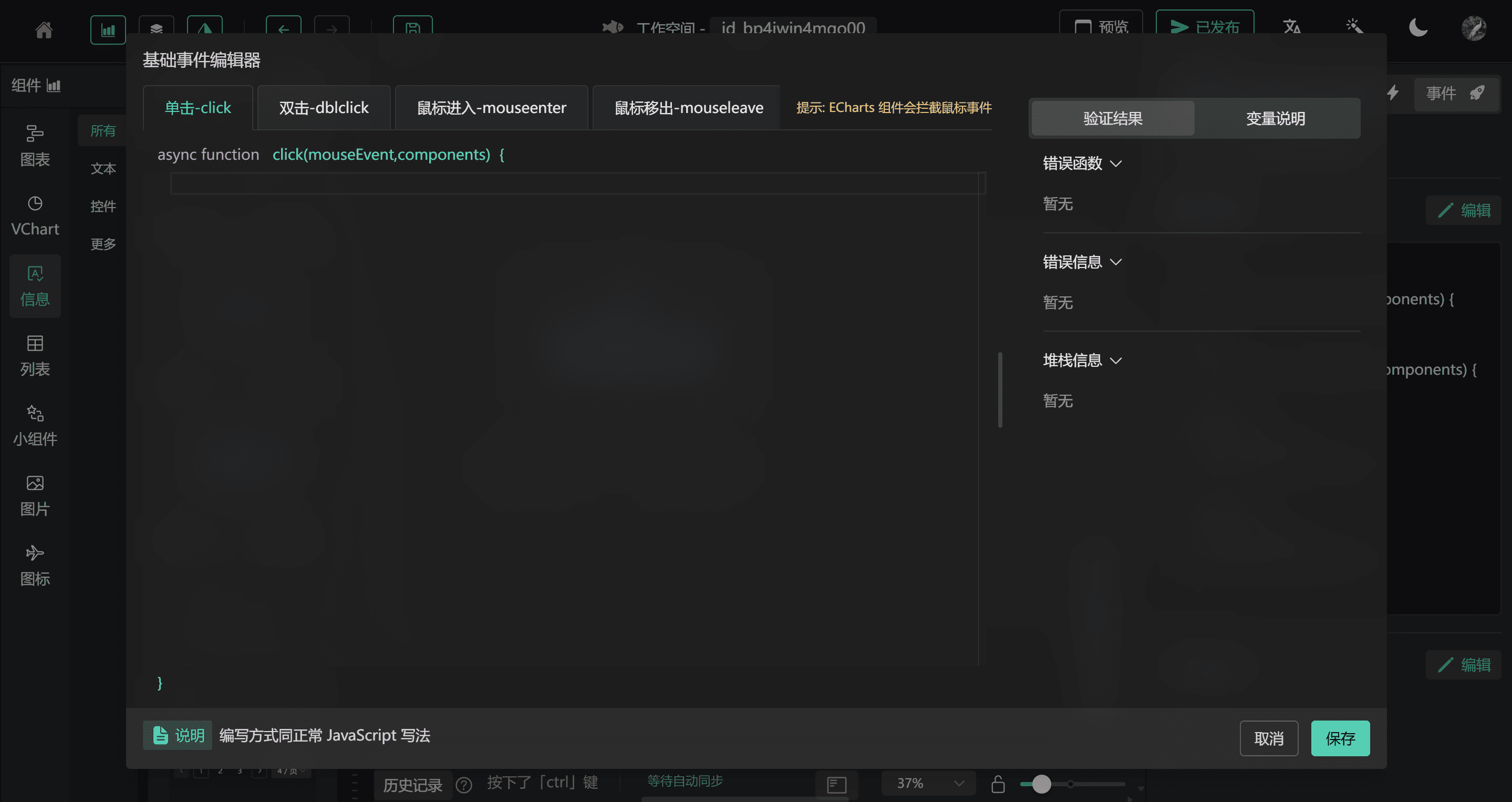Click the history help question icon
The width and height of the screenshot is (1512, 802).
464,785
